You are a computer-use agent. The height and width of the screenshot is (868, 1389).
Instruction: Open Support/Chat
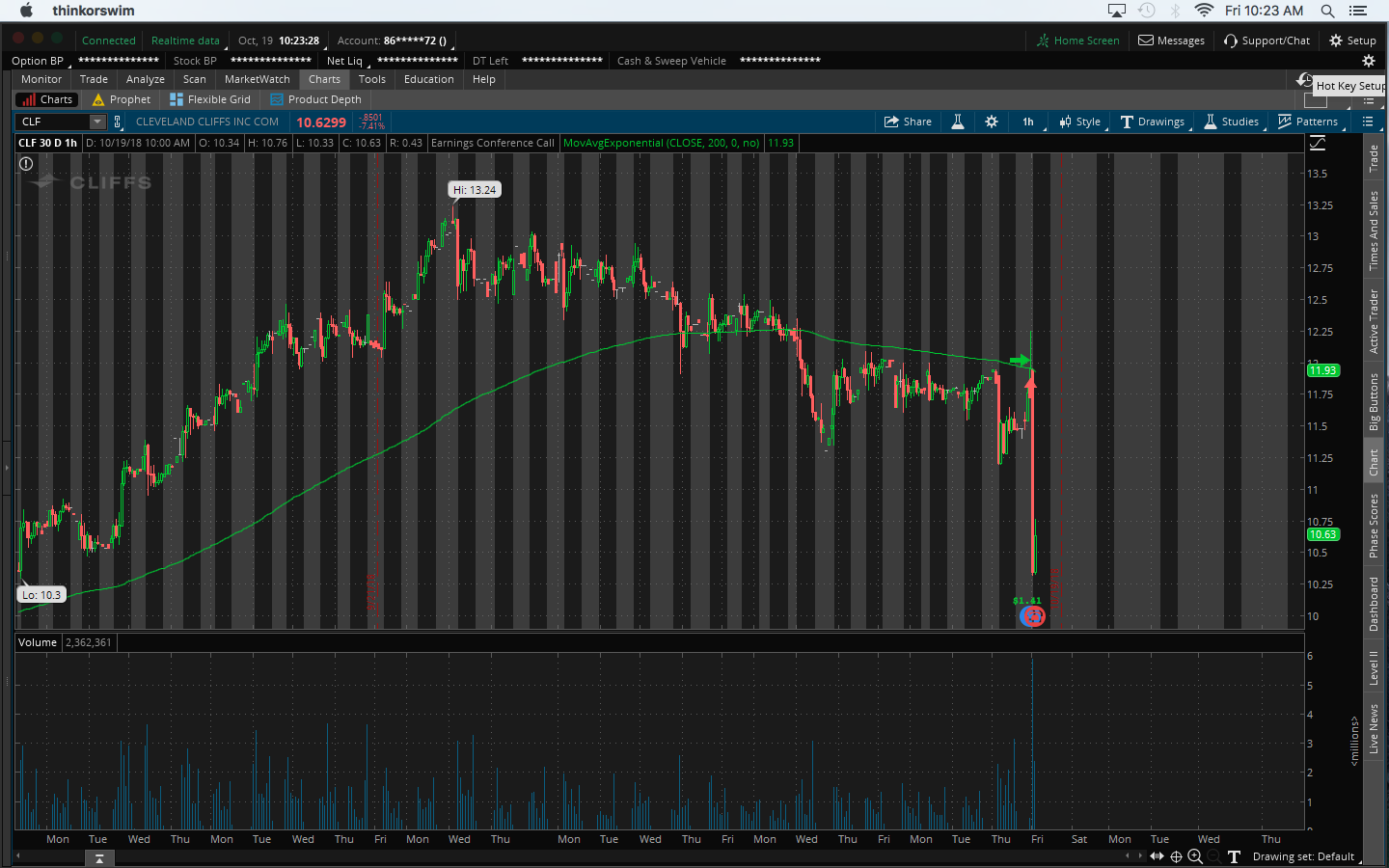(1267, 41)
